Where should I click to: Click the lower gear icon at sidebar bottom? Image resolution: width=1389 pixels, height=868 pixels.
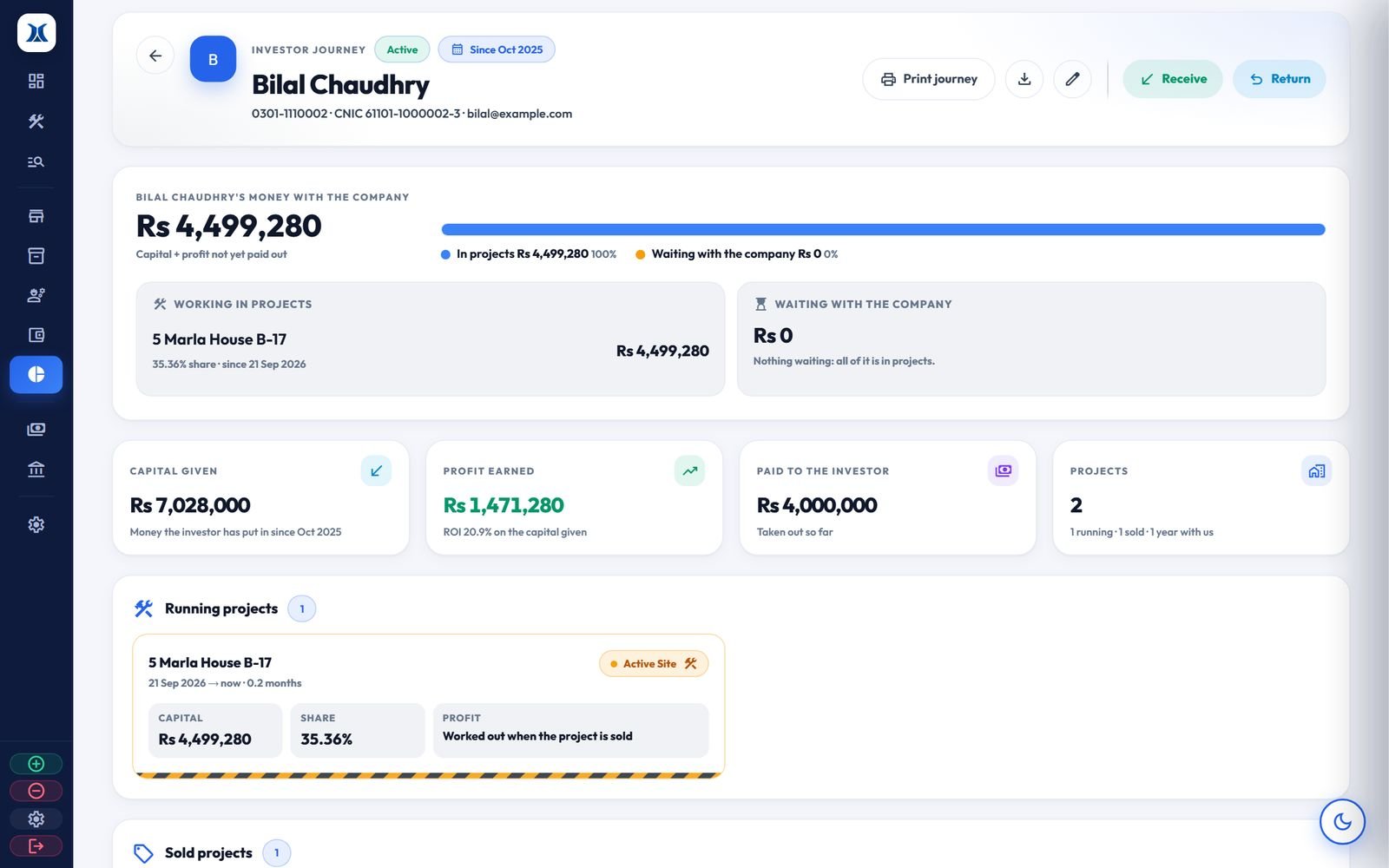(36, 819)
